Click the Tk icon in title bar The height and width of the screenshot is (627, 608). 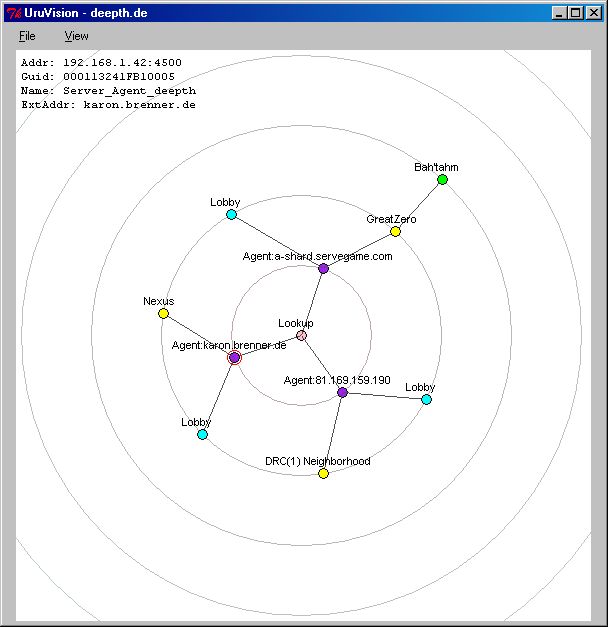click(14, 13)
